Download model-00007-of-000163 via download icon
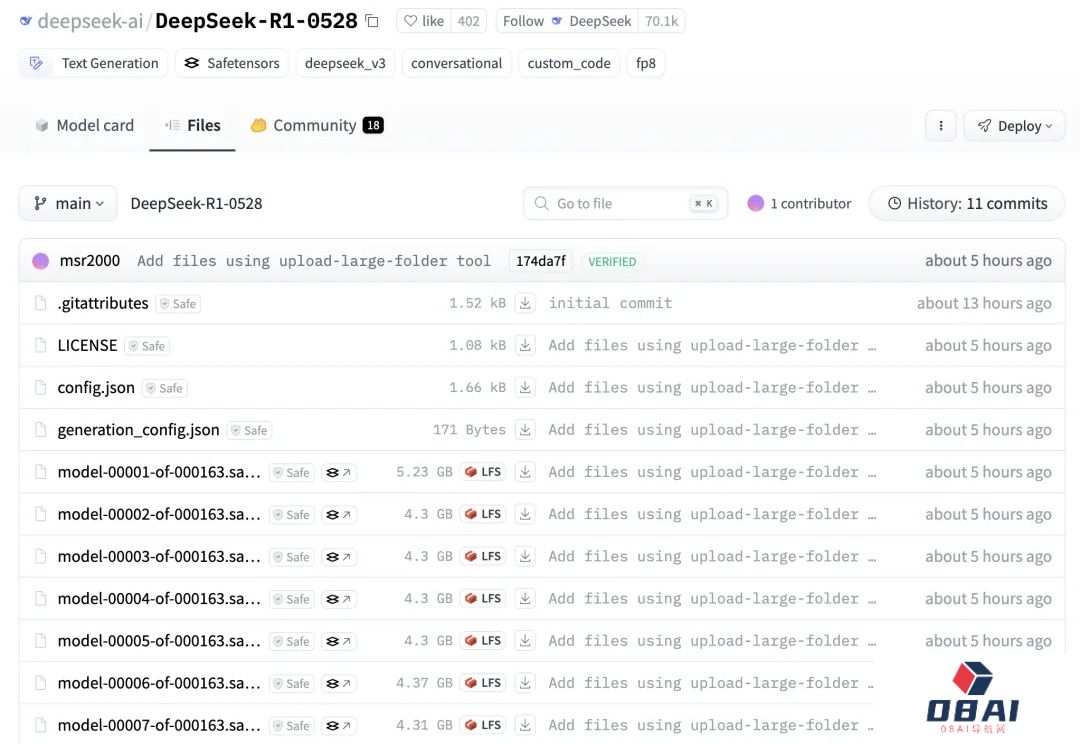 pyautogui.click(x=525, y=725)
